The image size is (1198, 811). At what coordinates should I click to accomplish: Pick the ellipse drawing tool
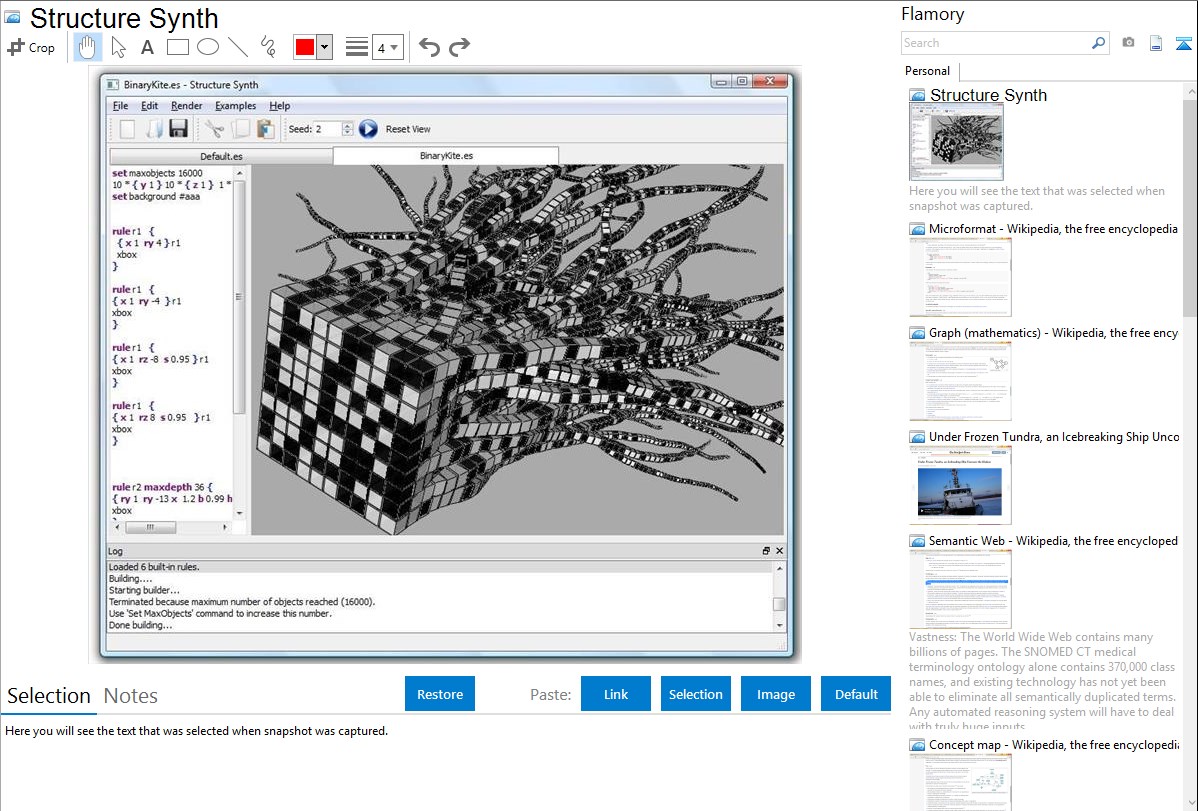(208, 47)
